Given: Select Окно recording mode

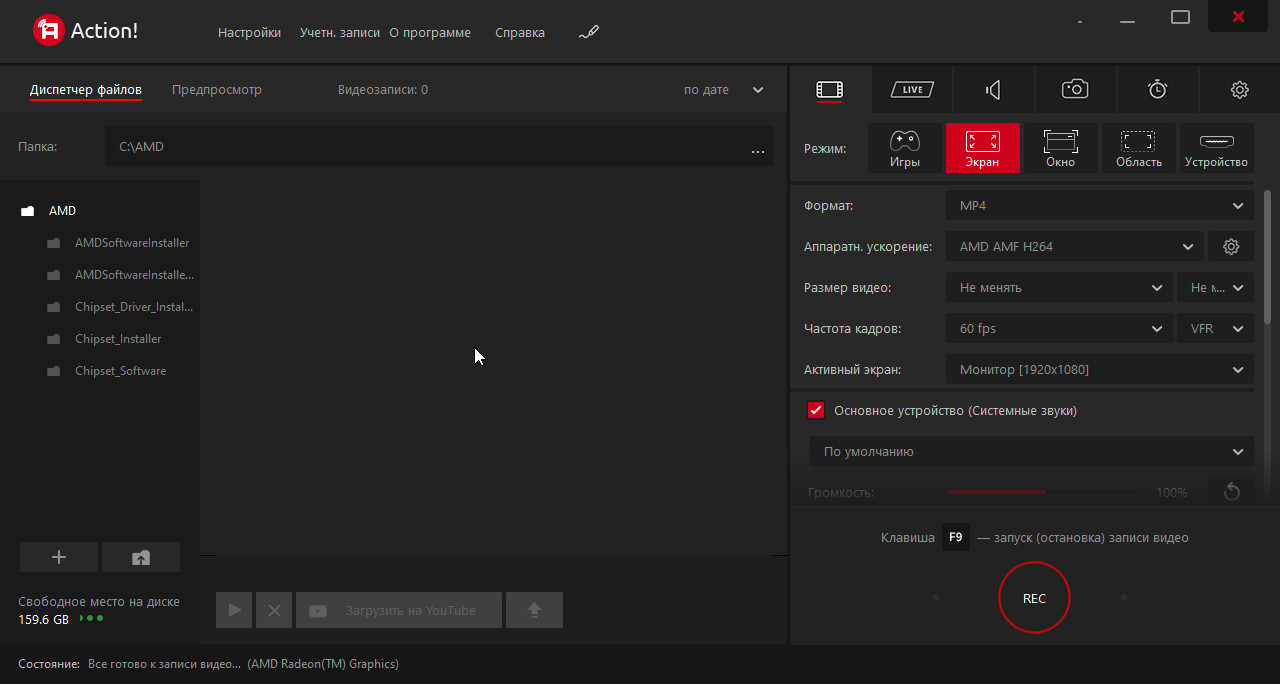Looking at the screenshot, I should click(1060, 148).
